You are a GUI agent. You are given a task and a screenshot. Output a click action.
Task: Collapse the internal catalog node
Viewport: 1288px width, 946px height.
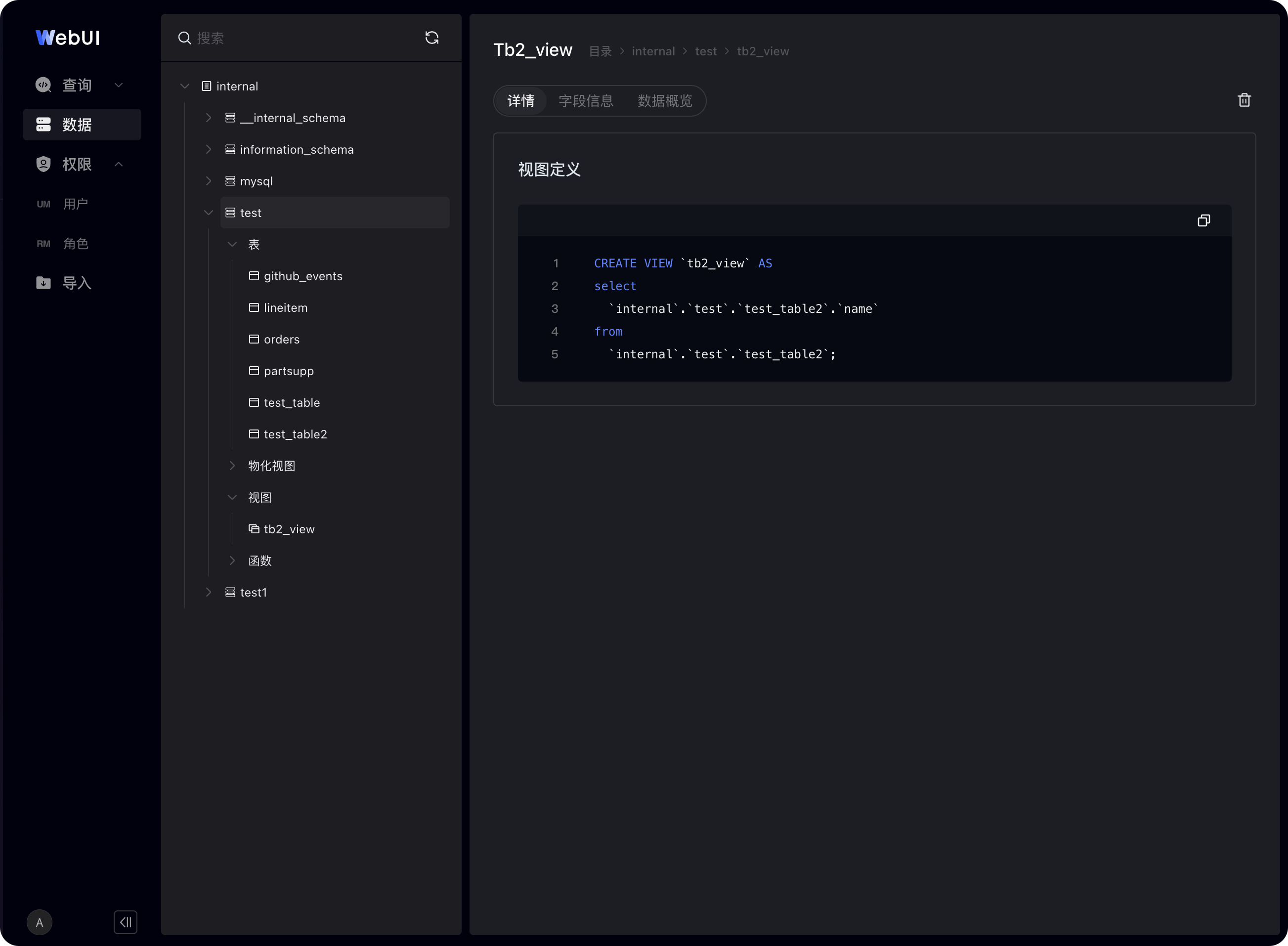point(184,86)
